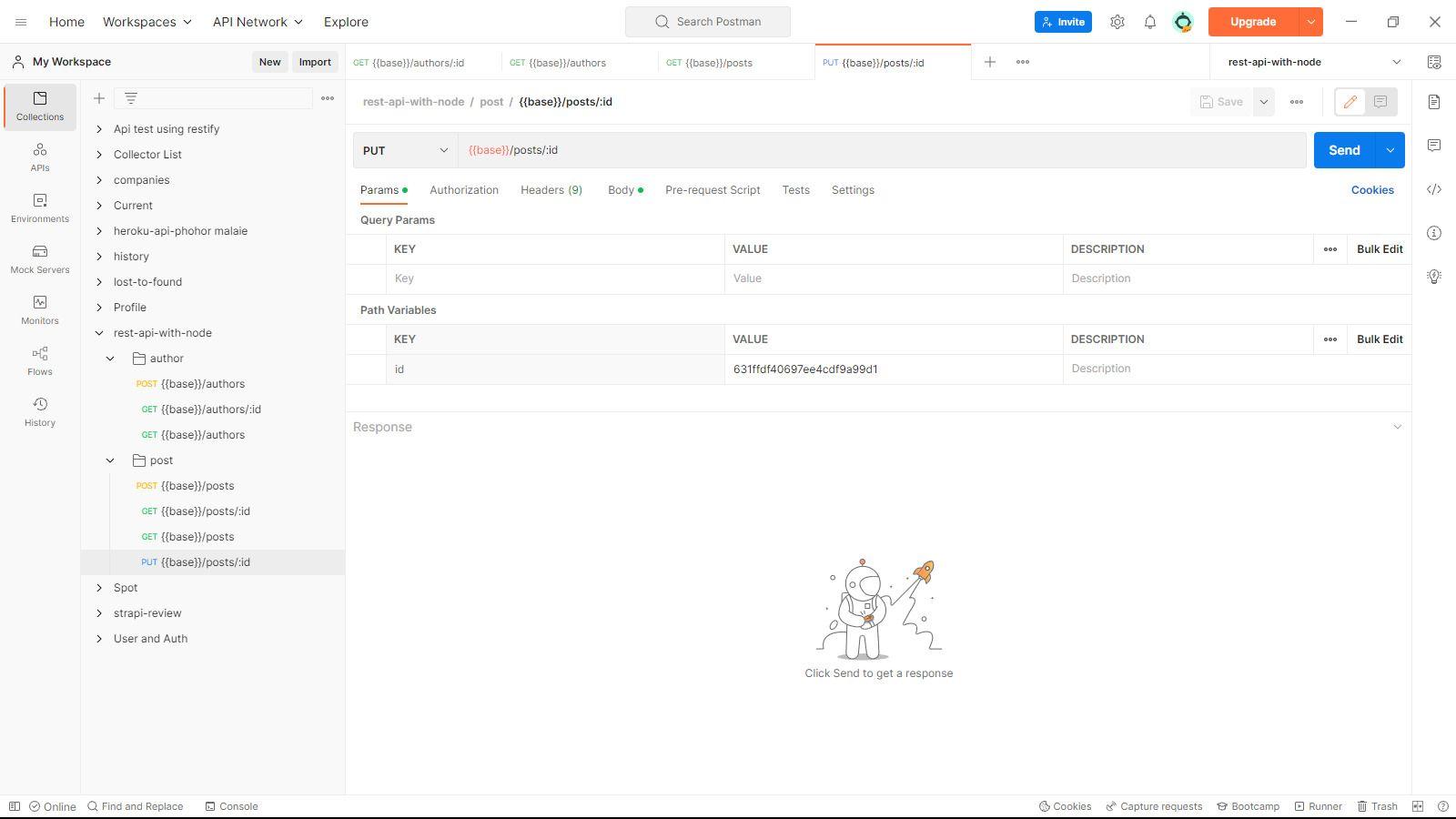Open environment quick look icon
Screen dimensions: 1456x819
[x=1434, y=62]
